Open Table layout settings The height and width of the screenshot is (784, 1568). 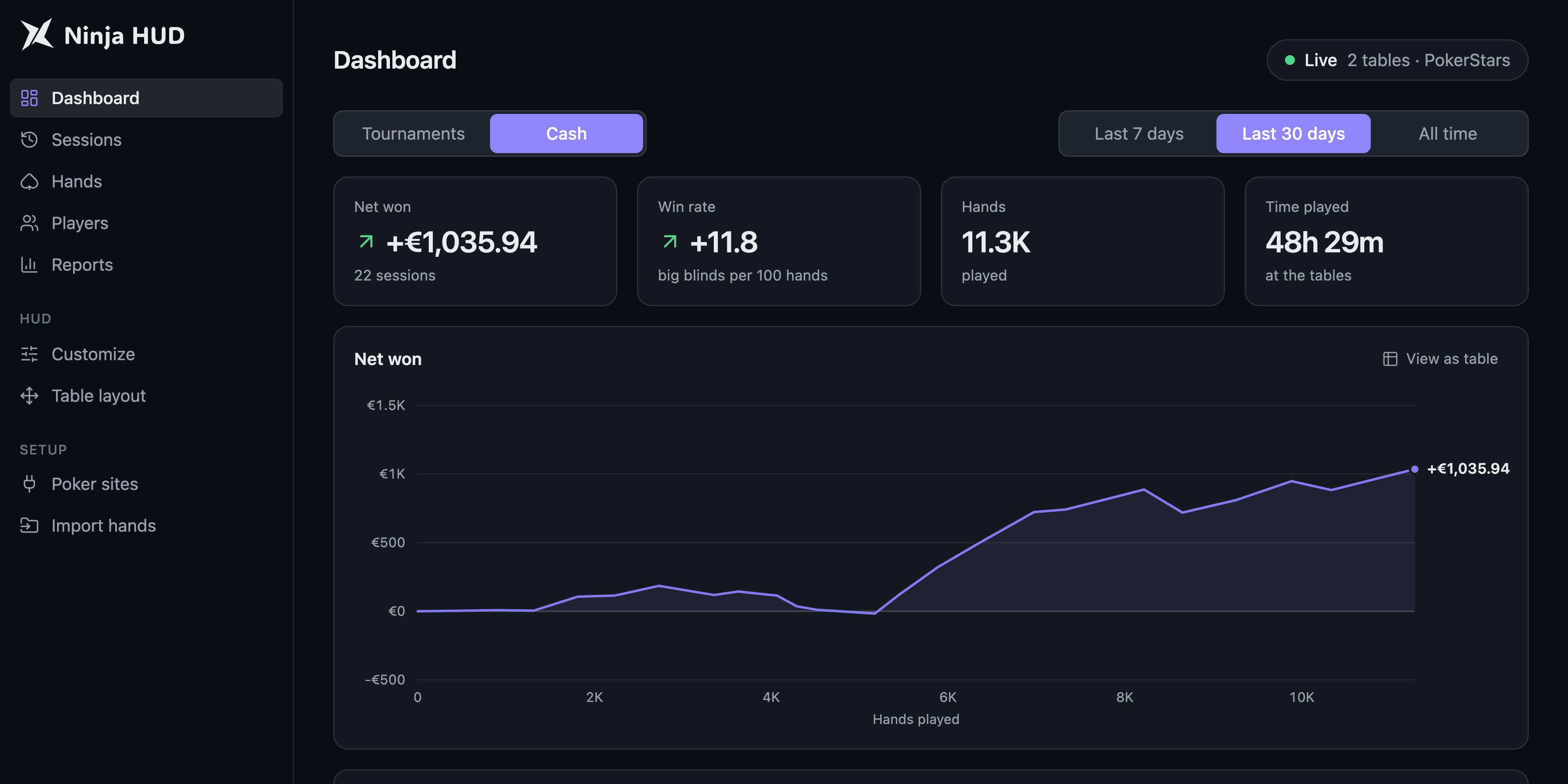click(146, 396)
